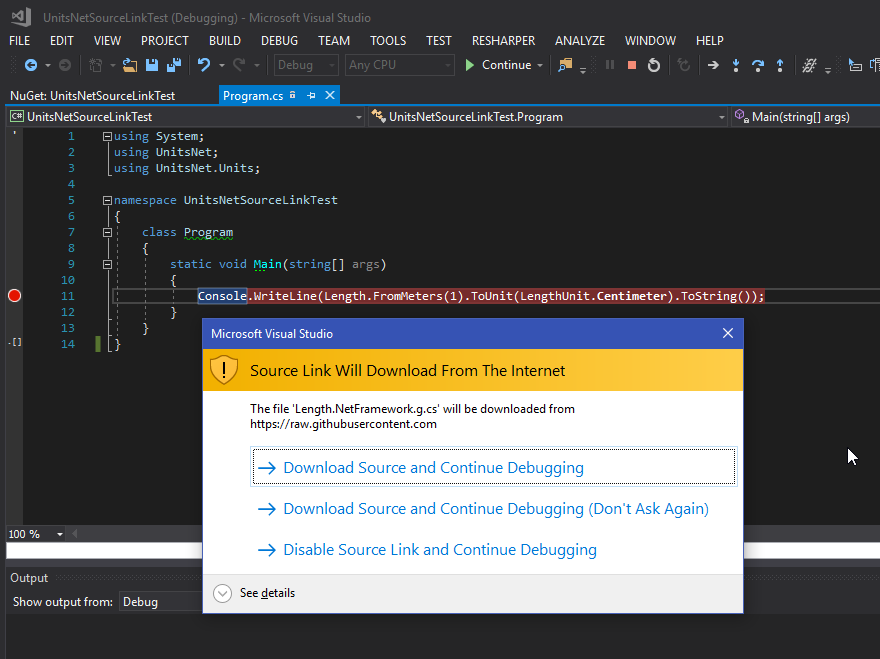Image resolution: width=880 pixels, height=659 pixels.
Task: Click the Save floppy disk icon
Action: [152, 65]
